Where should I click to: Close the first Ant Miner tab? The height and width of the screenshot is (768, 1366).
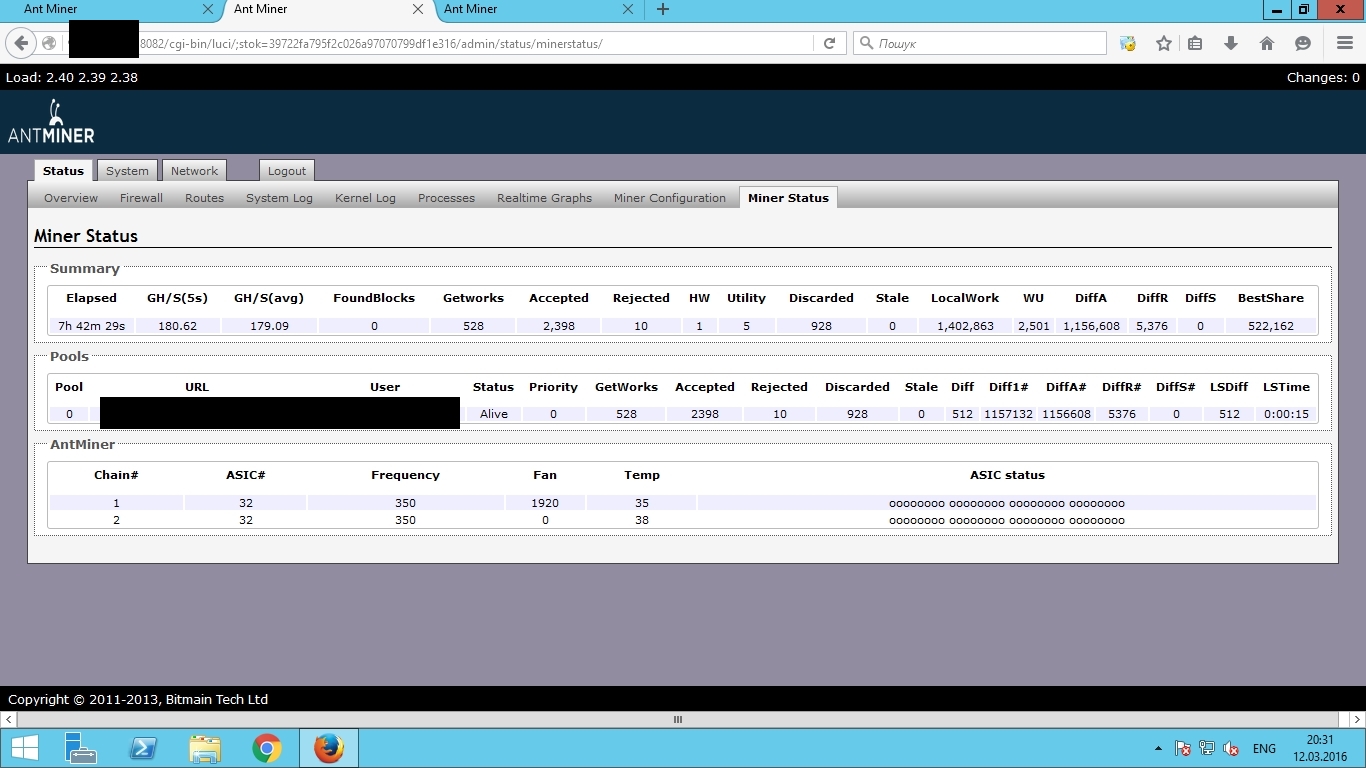(208, 9)
